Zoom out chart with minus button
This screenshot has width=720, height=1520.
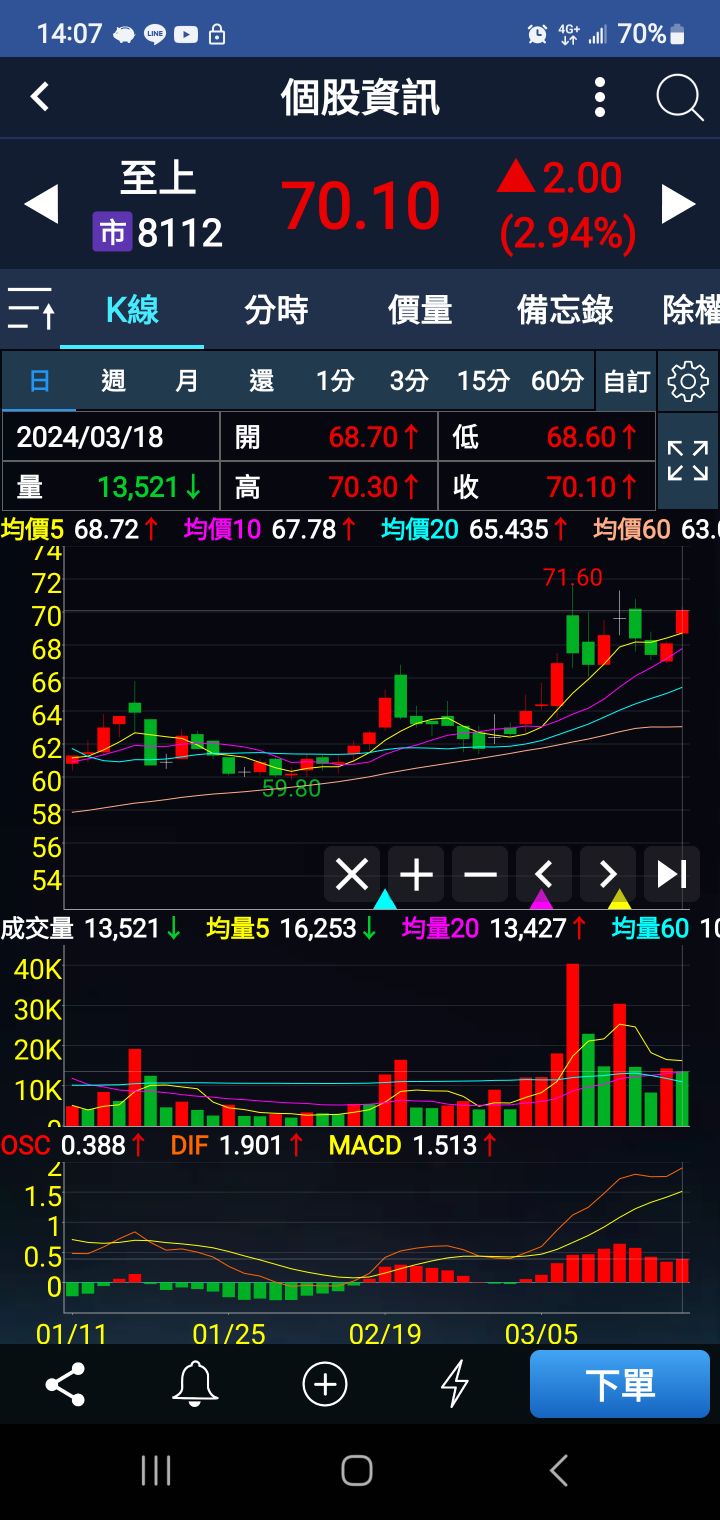(480, 875)
